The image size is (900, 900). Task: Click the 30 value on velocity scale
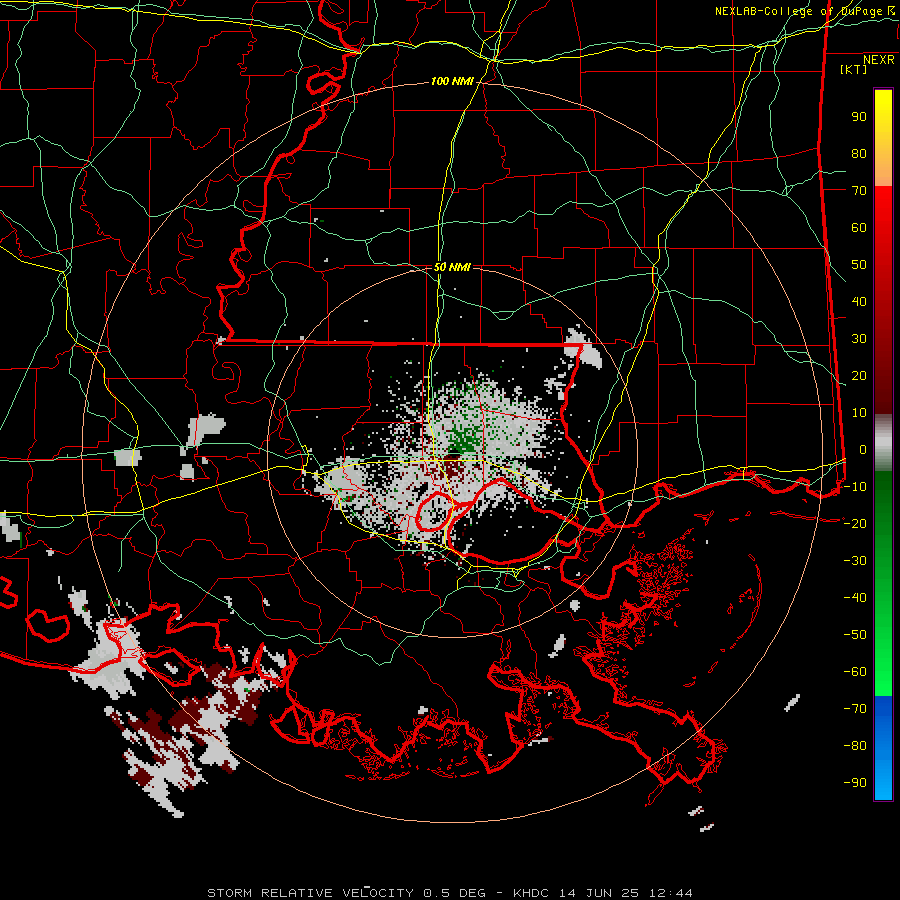859,339
